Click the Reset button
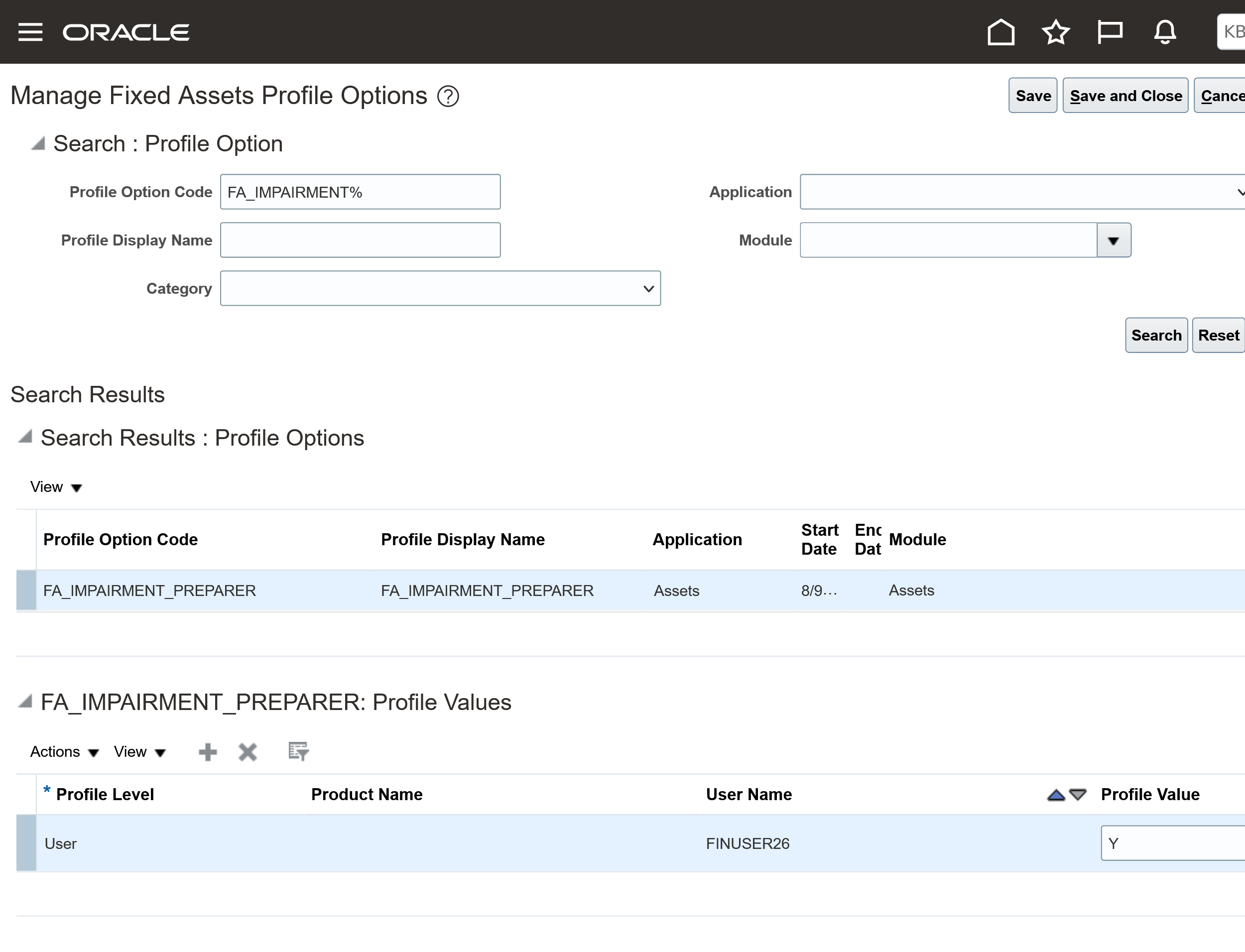This screenshot has height=952, width=1245. (1219, 336)
